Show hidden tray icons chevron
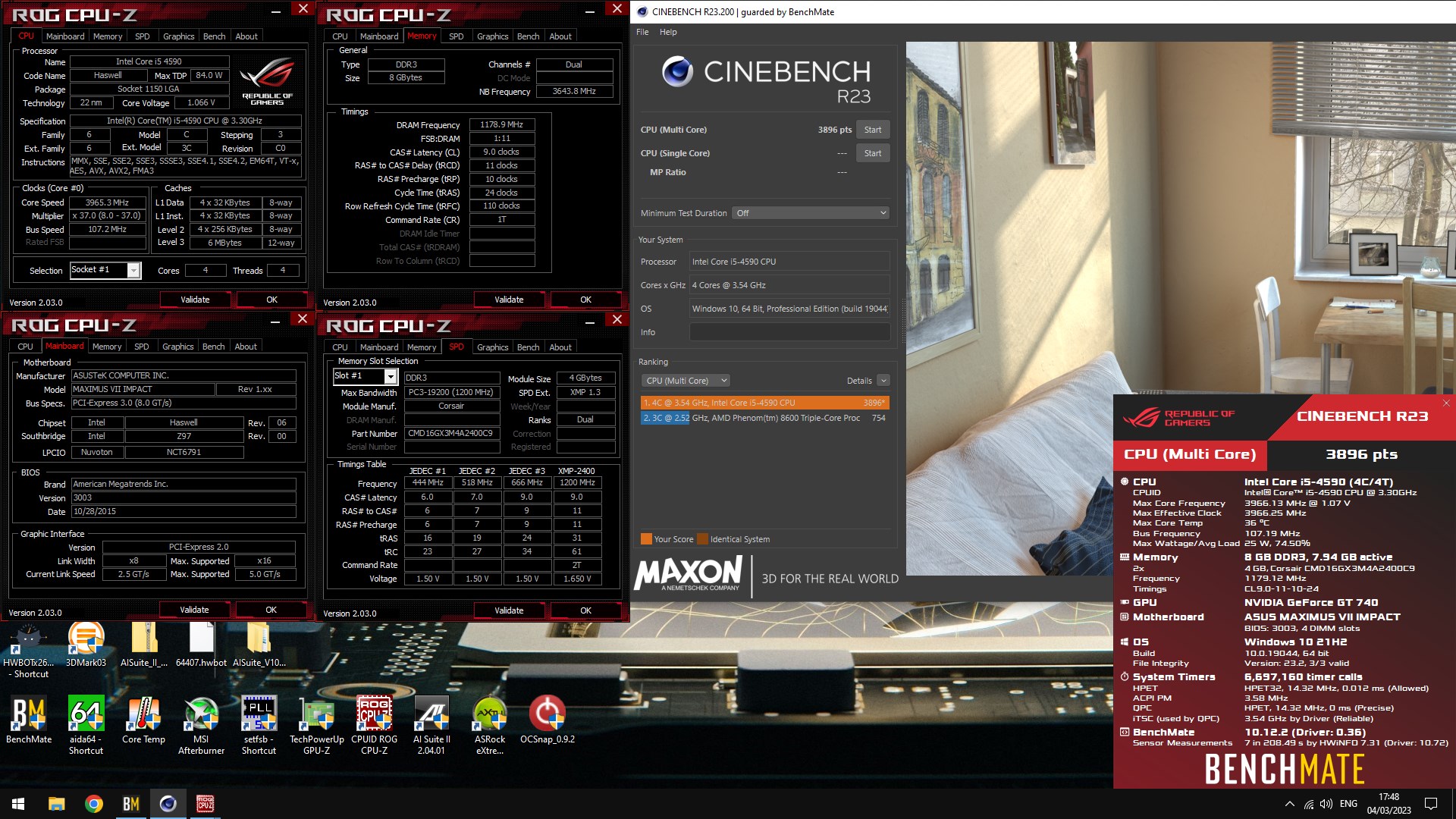 coord(1290,804)
